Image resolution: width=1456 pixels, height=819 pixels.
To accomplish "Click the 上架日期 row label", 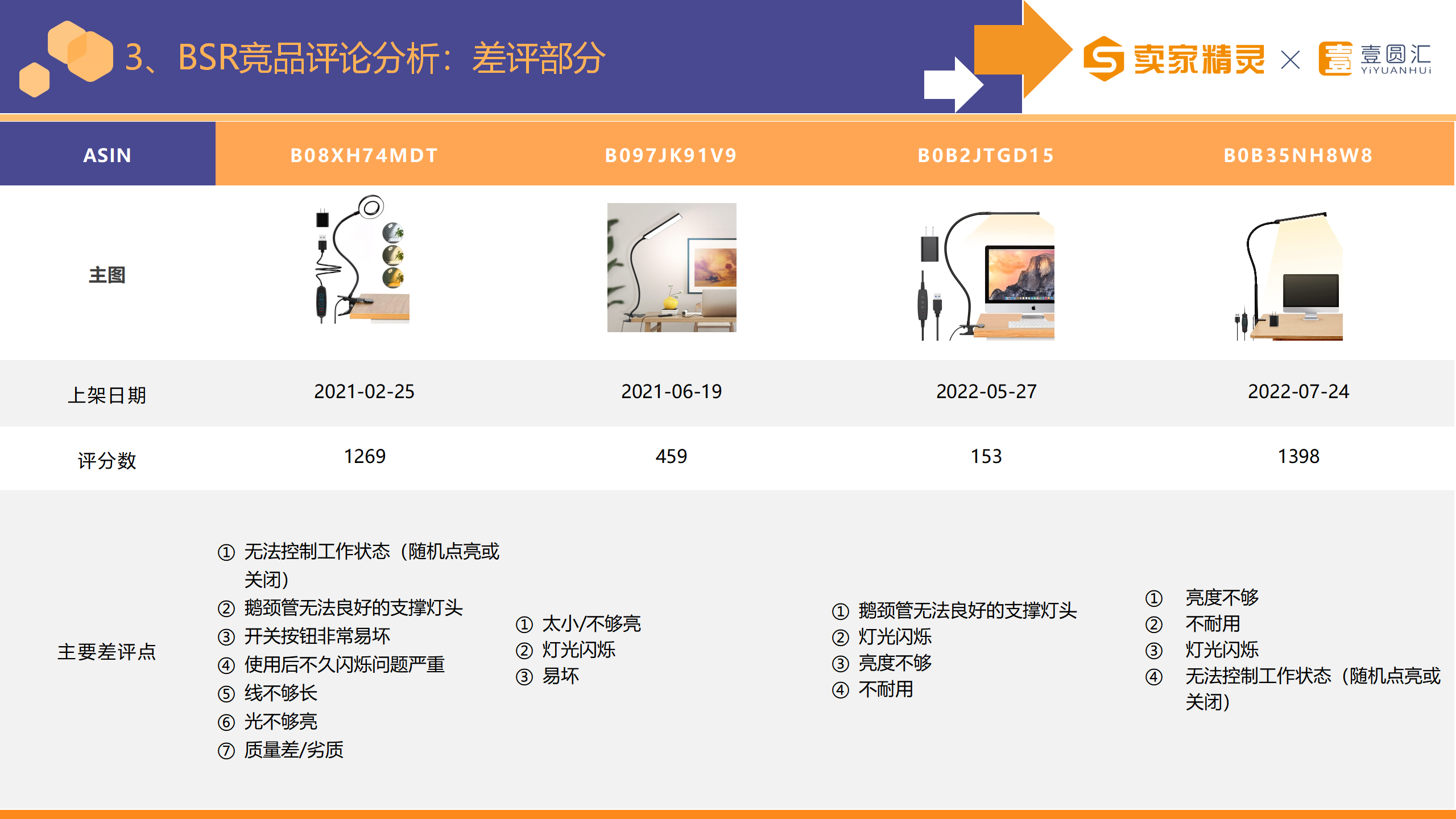I will click(x=107, y=394).
